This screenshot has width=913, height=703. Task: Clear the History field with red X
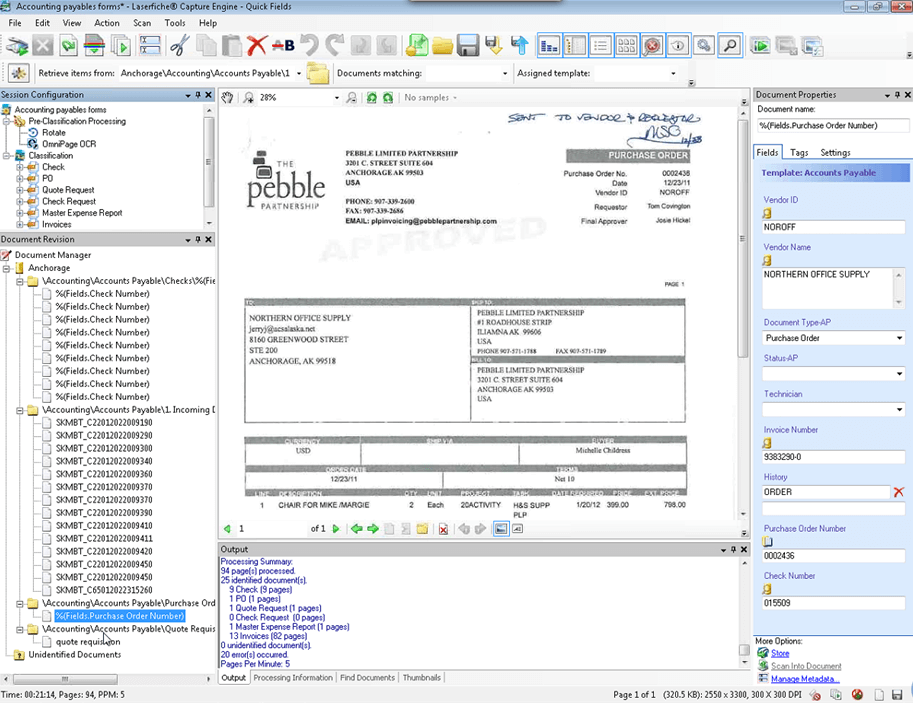[x=898, y=492]
